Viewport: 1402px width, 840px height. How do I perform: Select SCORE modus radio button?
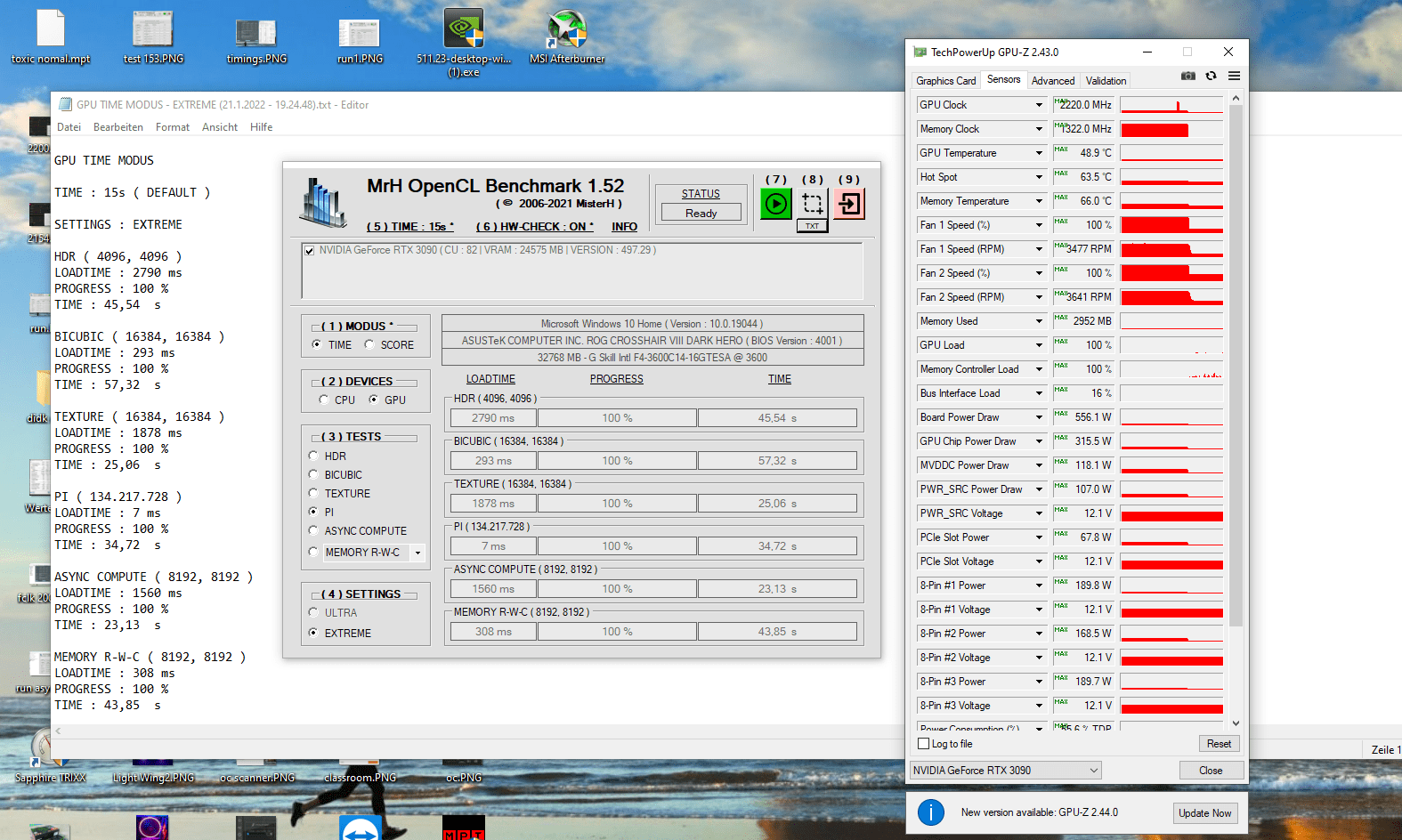point(369,344)
